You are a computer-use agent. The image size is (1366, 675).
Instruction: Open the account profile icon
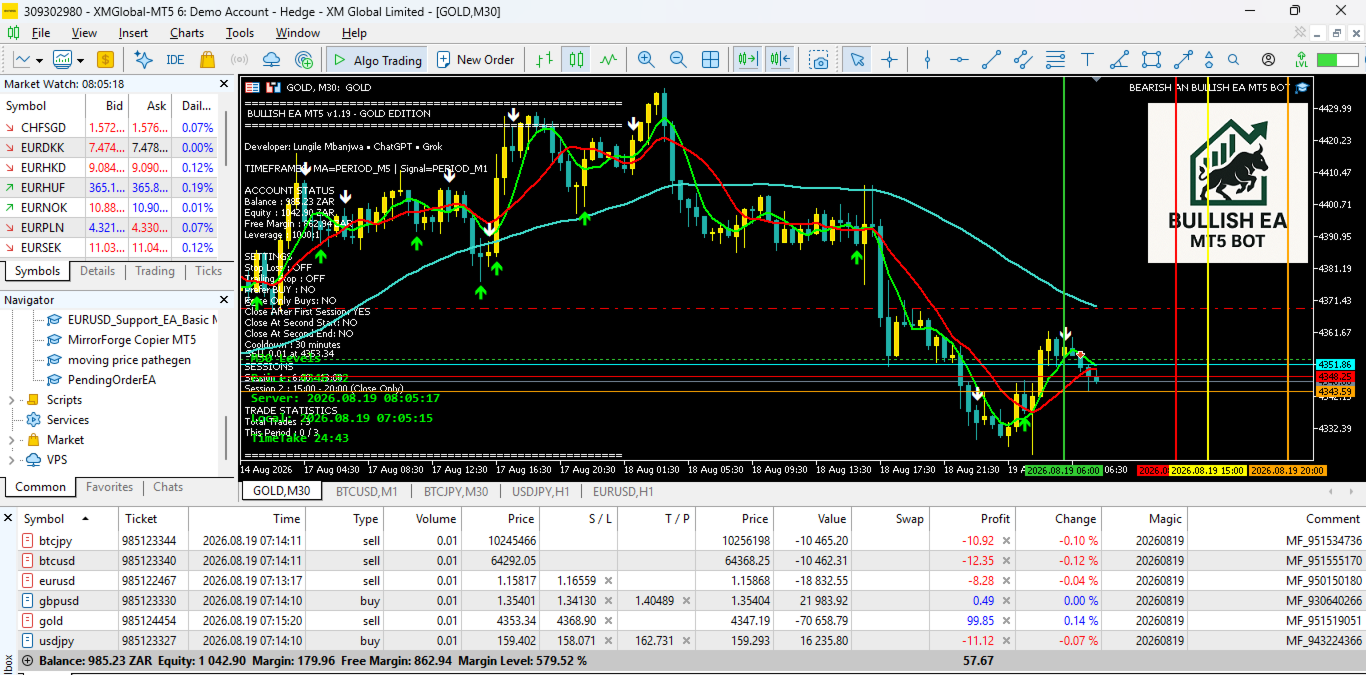click(1268, 60)
